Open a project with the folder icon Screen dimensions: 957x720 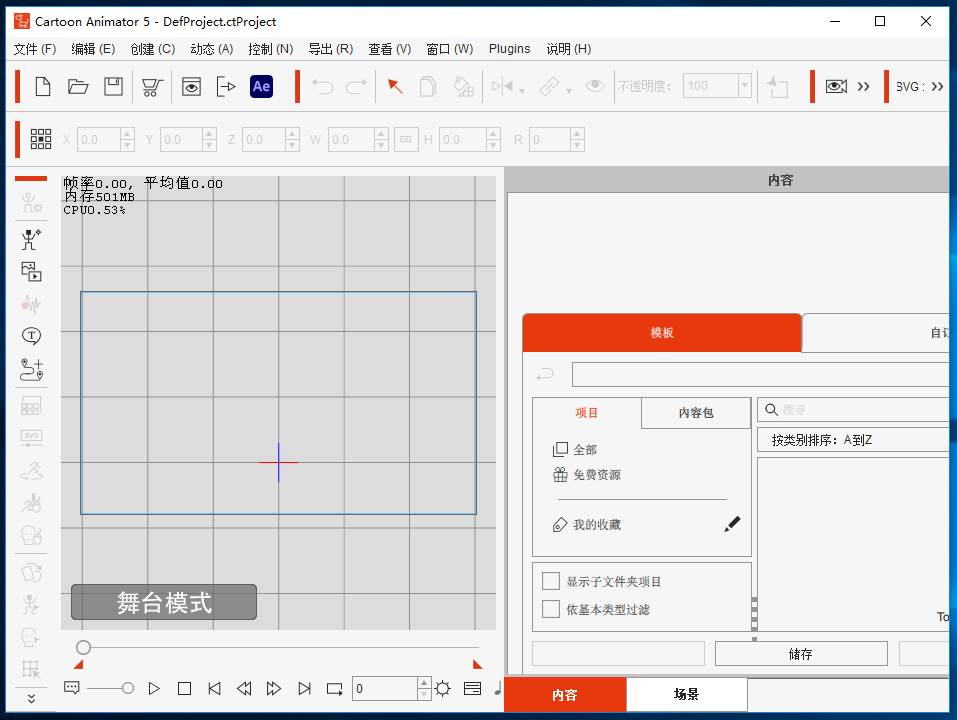click(78, 87)
